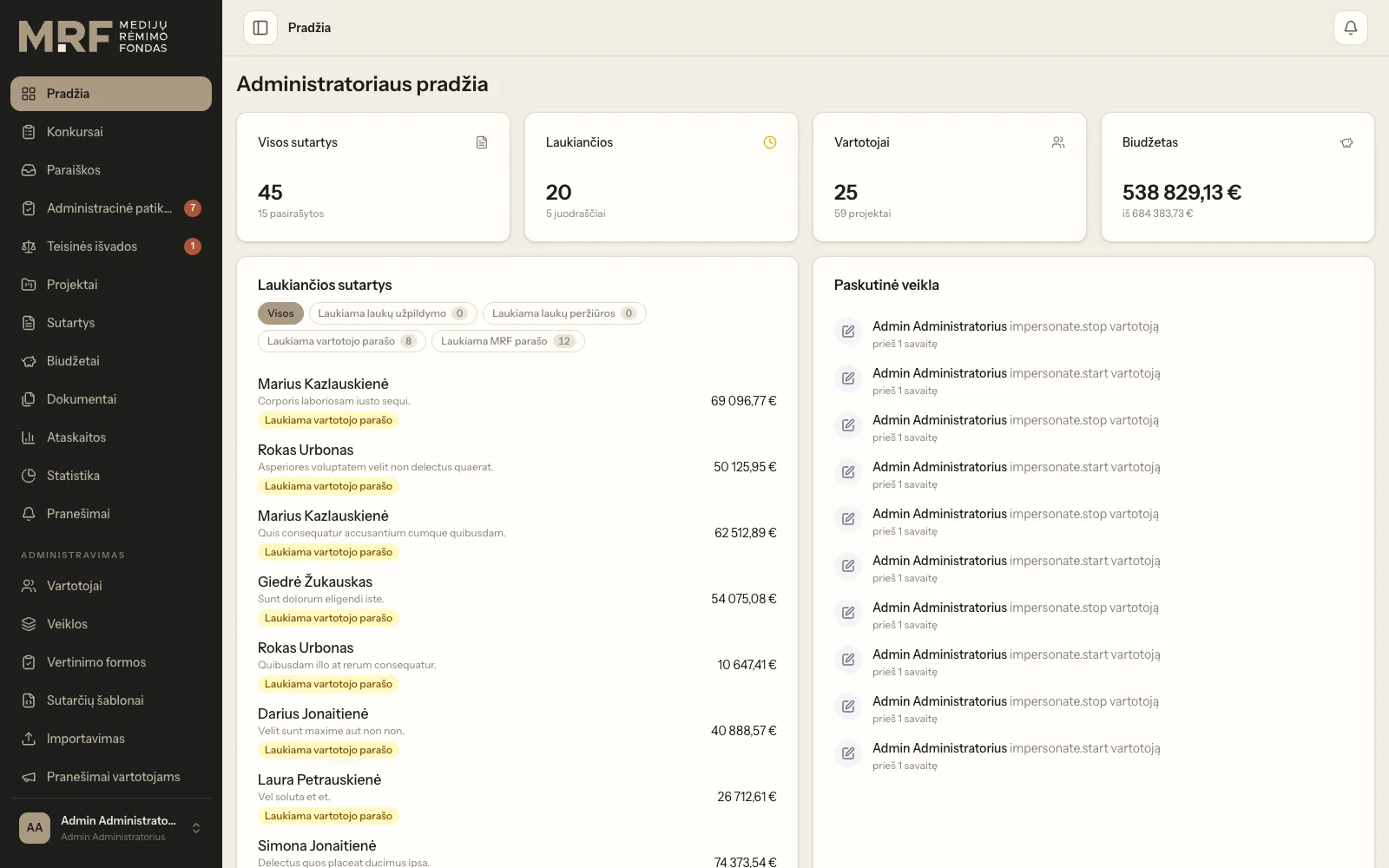Click the document icon on Visos sutartys card
Image resolution: width=1389 pixels, height=868 pixels.
tap(482, 142)
